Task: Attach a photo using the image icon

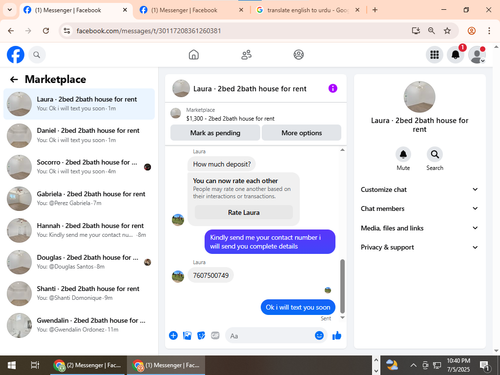Action: click(x=187, y=335)
